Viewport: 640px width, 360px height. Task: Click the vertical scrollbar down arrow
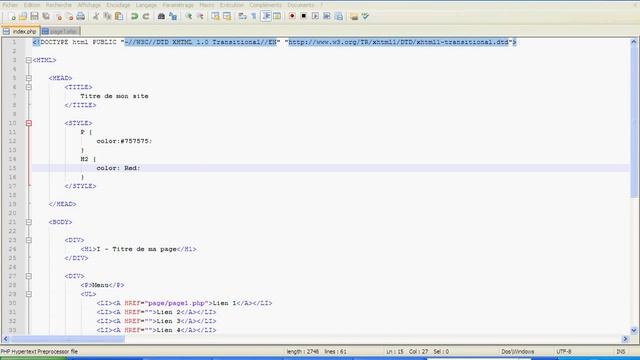tap(634, 330)
